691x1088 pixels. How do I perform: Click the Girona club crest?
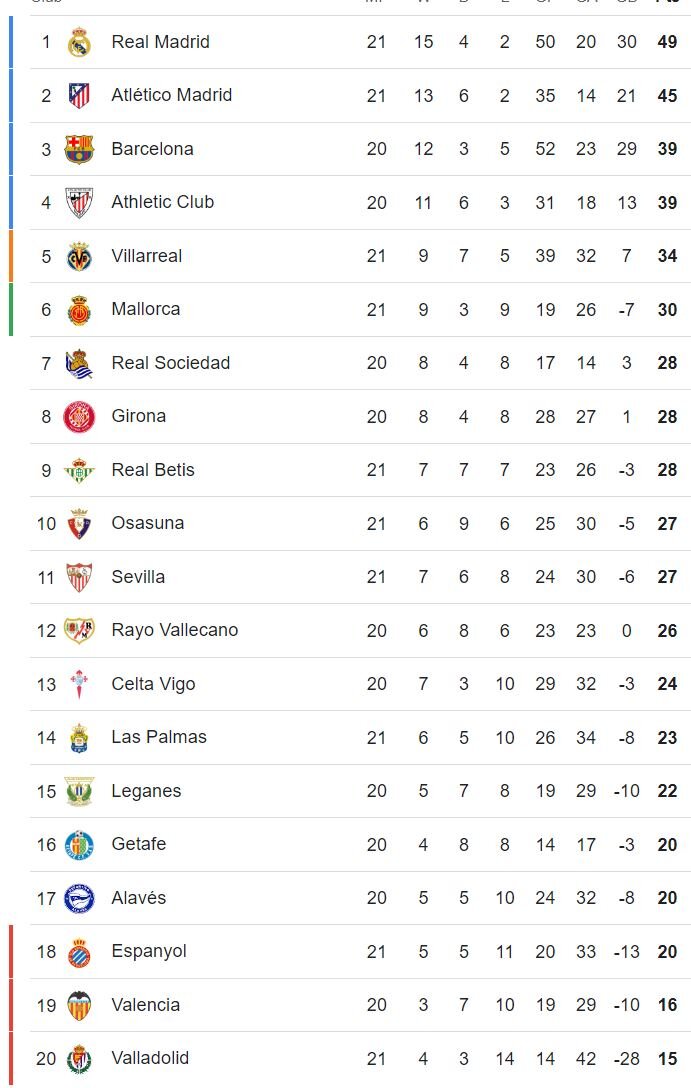pos(79,417)
